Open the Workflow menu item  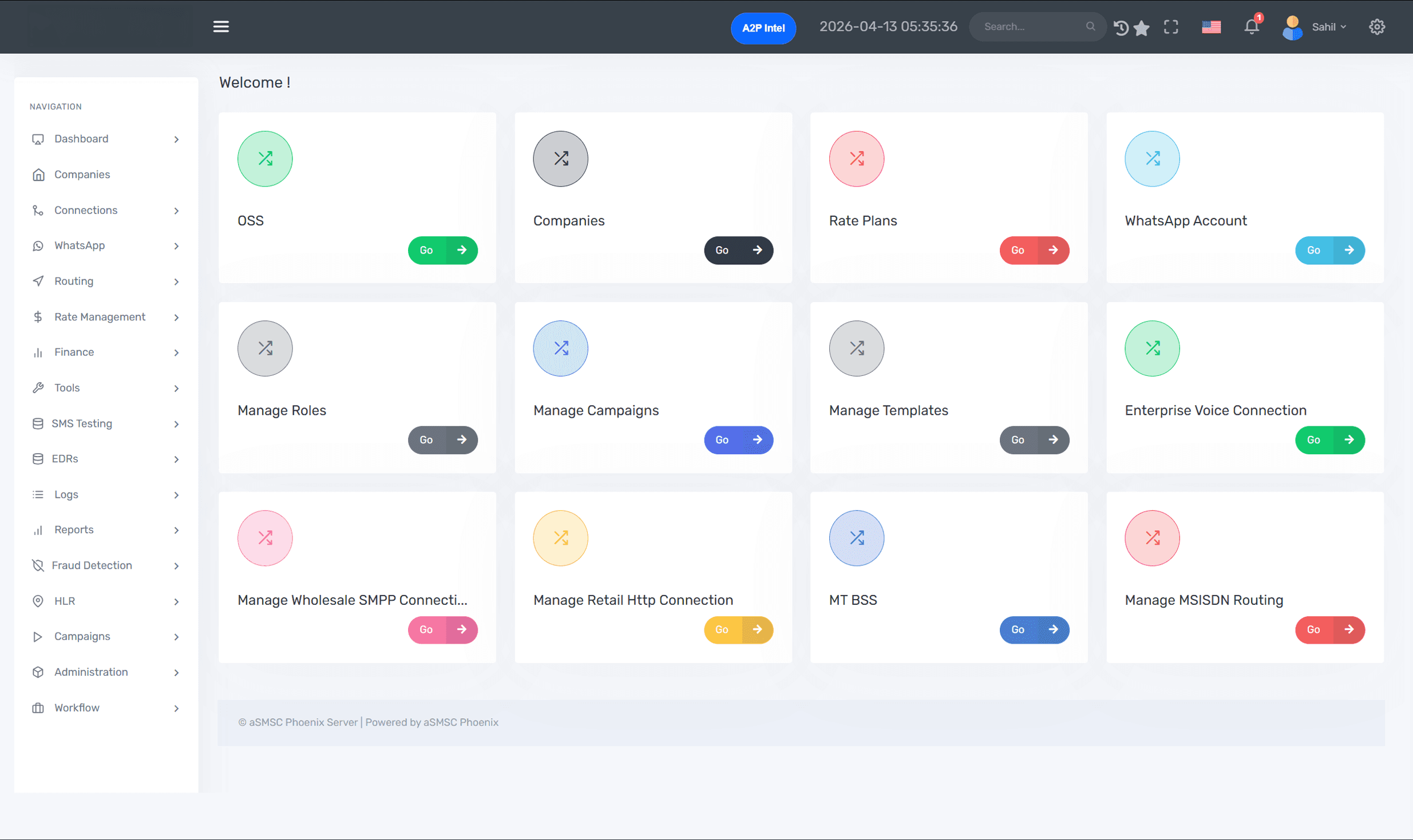point(106,708)
